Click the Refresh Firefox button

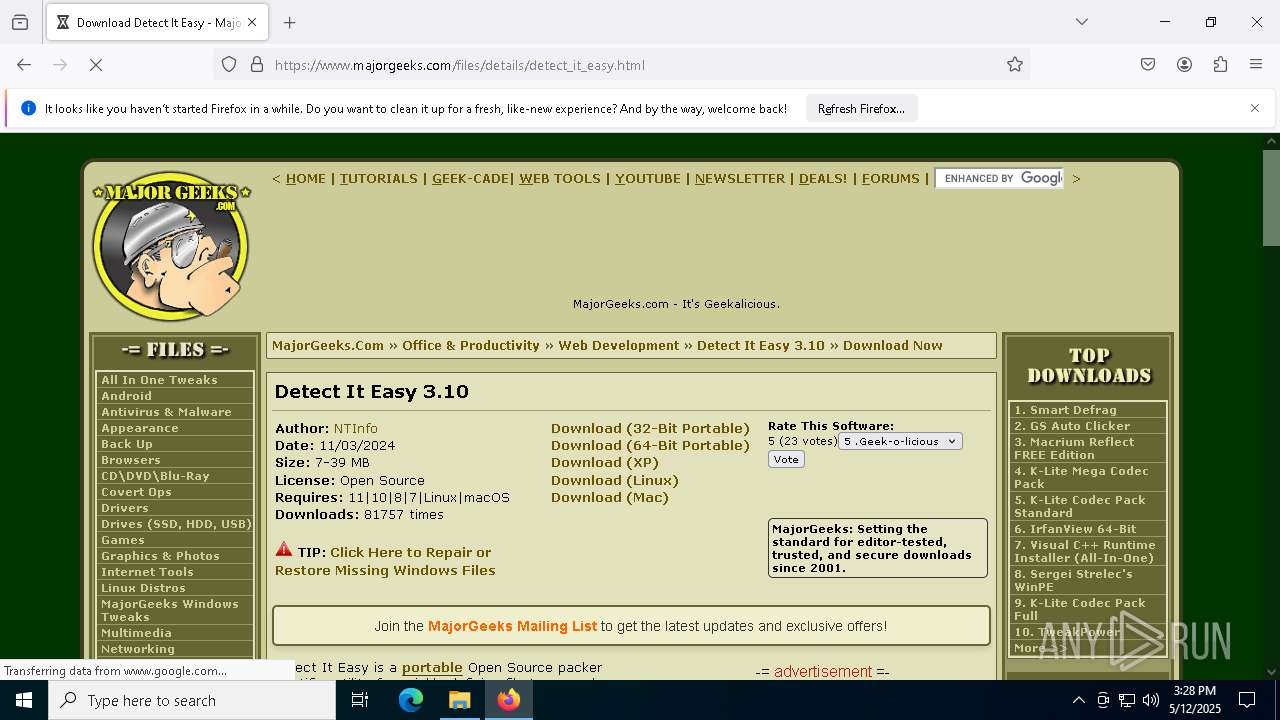tap(861, 108)
